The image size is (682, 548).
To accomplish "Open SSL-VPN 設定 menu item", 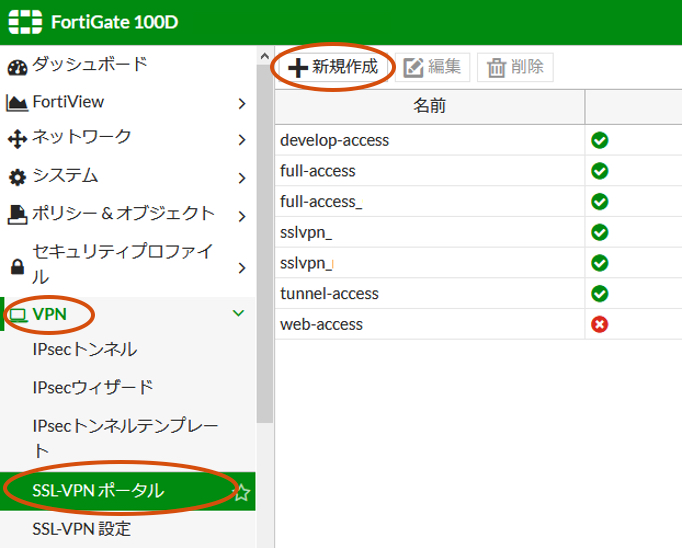I will pyautogui.click(x=81, y=528).
